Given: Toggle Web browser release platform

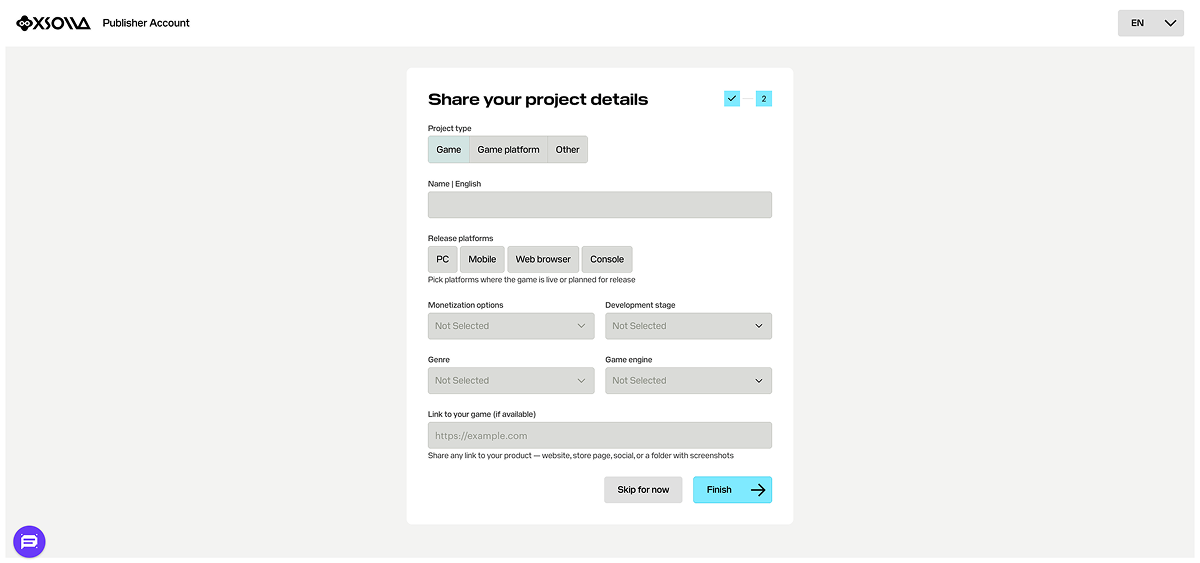Looking at the screenshot, I should (x=543, y=259).
